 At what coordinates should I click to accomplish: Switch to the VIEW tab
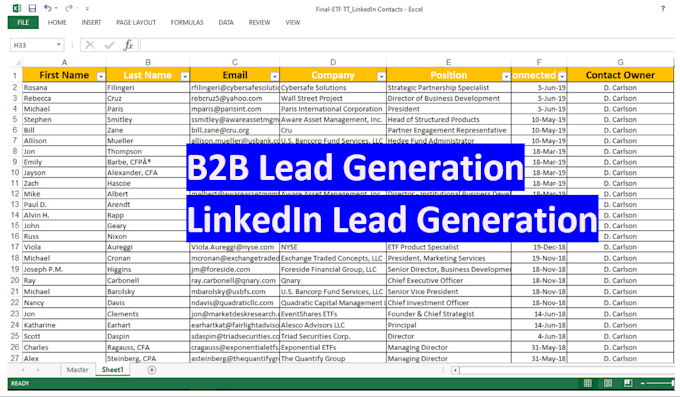tap(293, 22)
